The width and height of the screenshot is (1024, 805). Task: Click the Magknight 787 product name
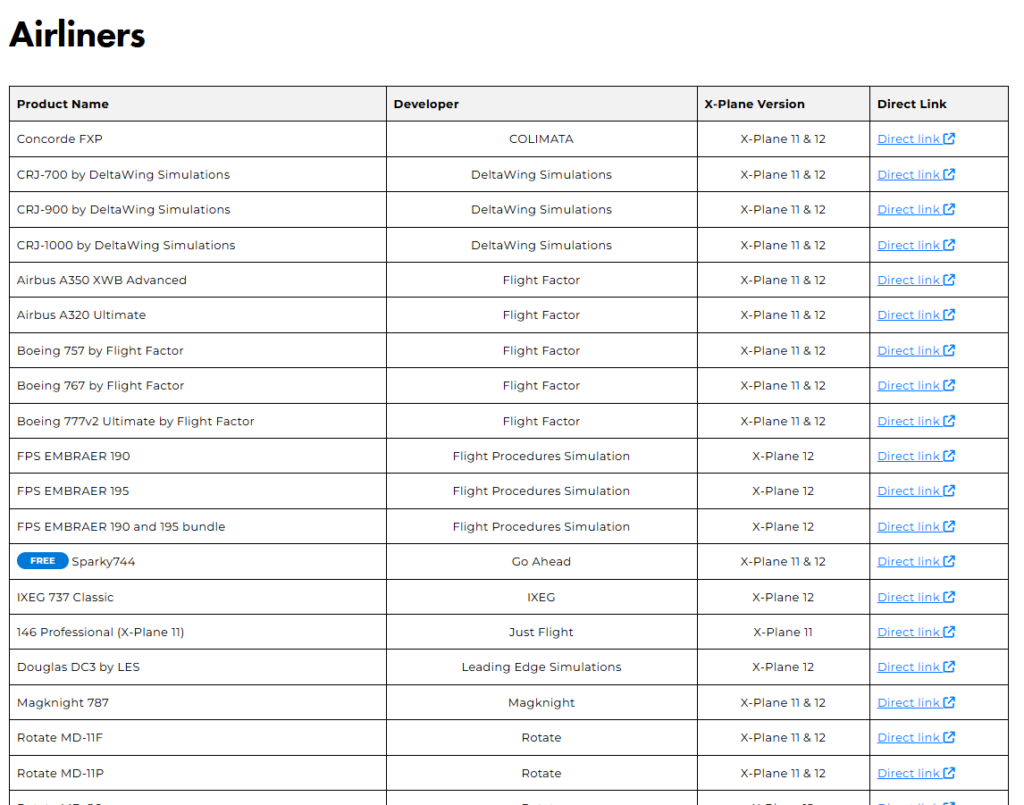(x=63, y=702)
